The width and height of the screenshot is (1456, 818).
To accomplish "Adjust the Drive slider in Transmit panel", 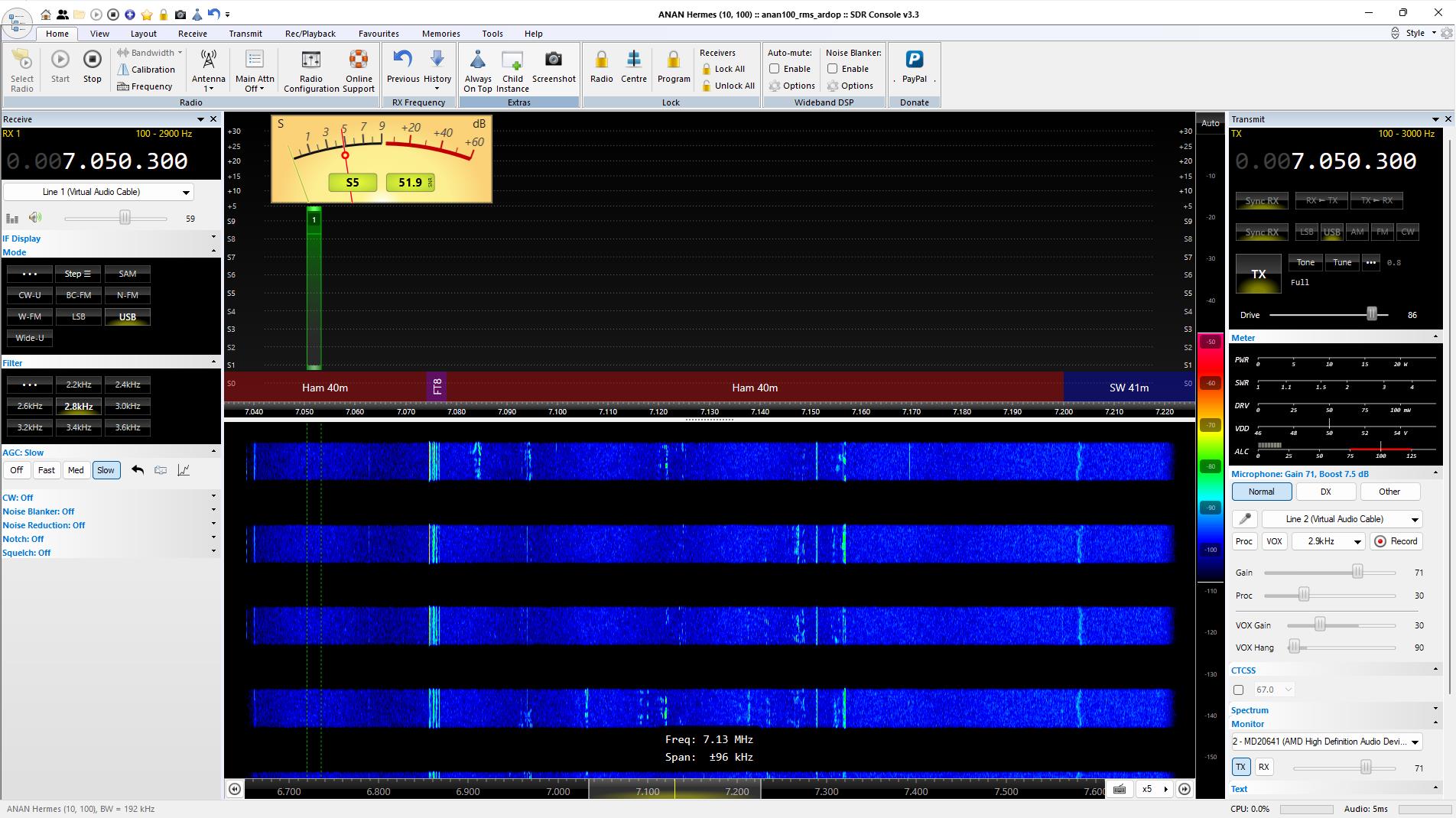I will (1371, 313).
